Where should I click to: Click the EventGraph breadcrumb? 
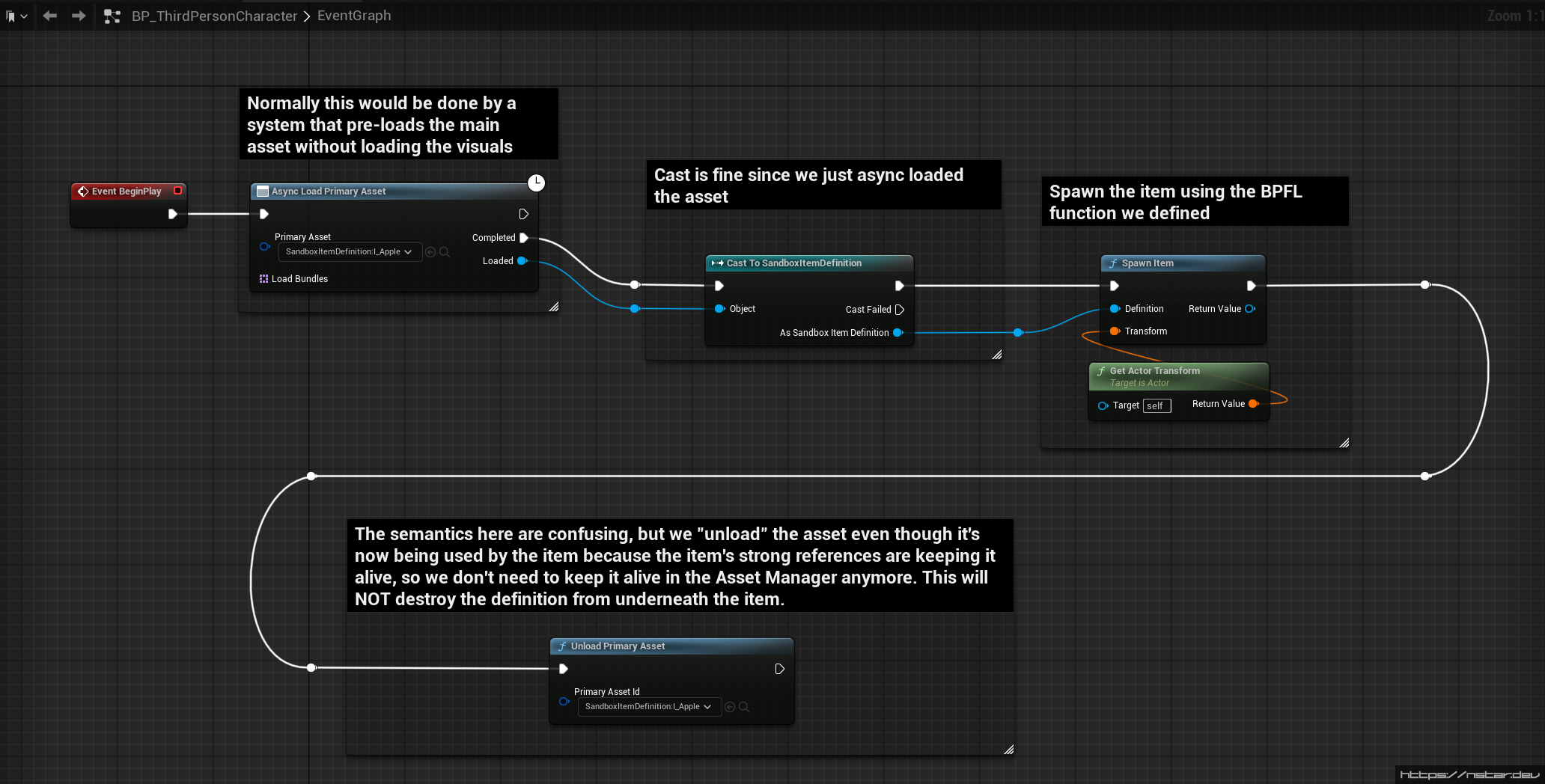(x=354, y=16)
